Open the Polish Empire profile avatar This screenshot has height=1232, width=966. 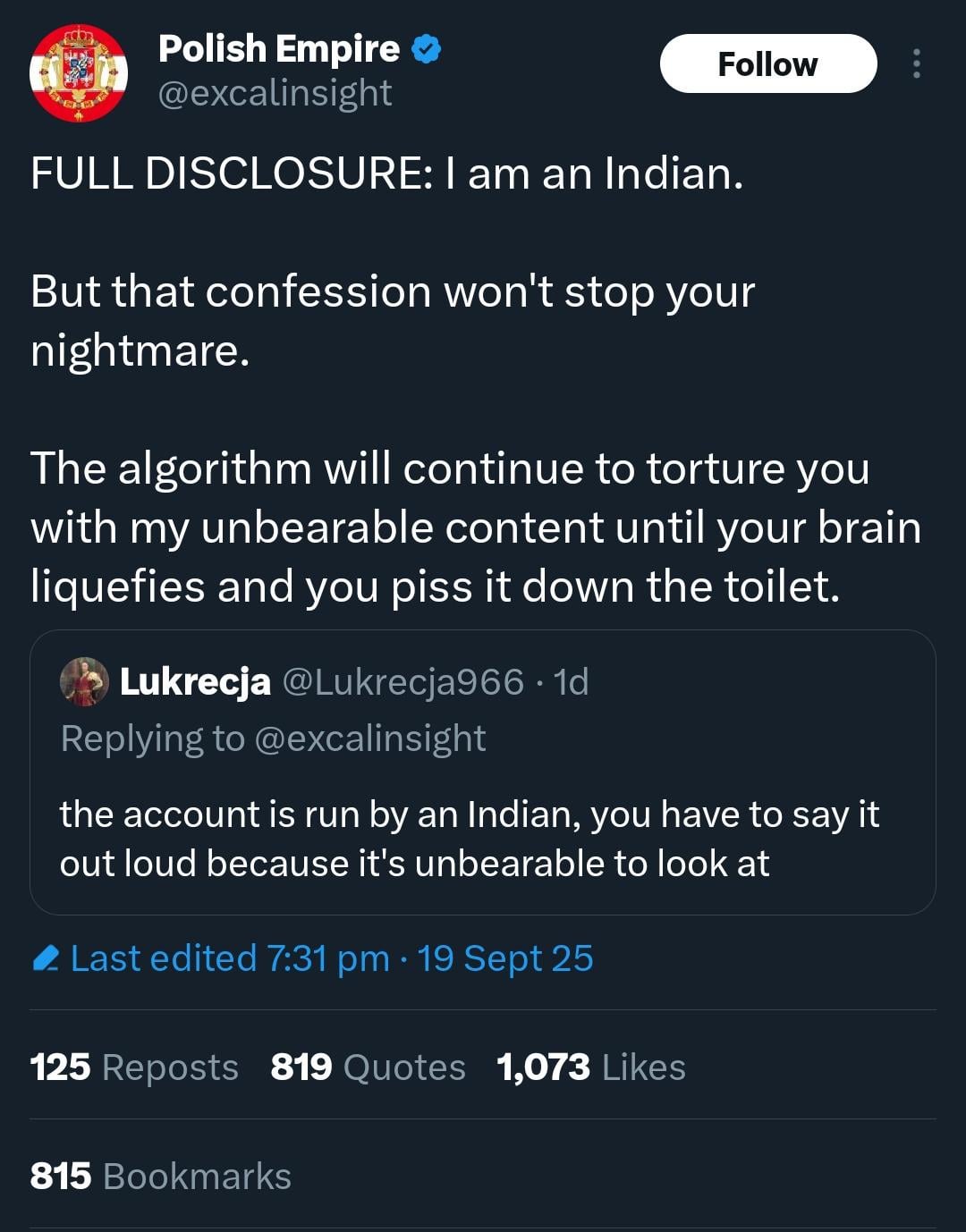[79, 72]
